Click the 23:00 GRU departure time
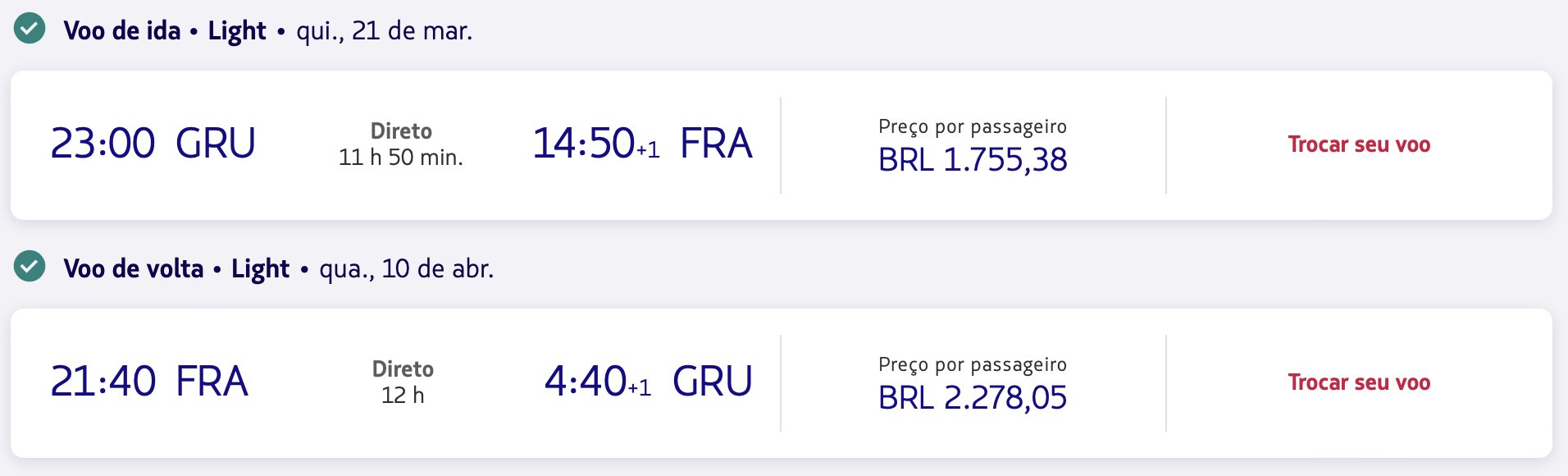1568x476 pixels. click(153, 143)
